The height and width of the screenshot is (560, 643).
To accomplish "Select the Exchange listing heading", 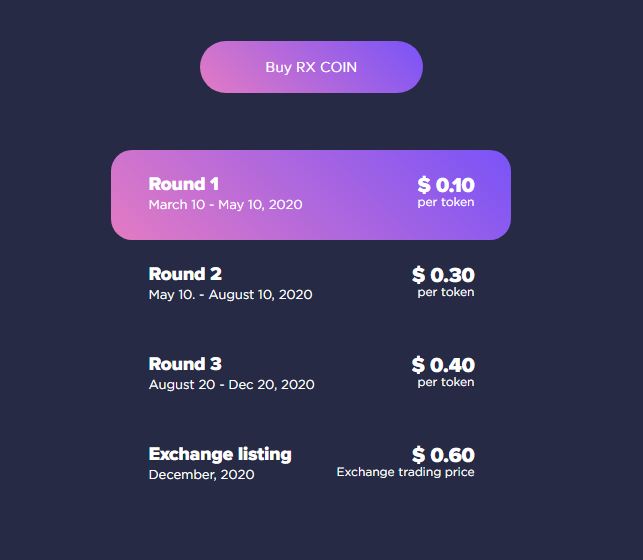I will point(220,454).
